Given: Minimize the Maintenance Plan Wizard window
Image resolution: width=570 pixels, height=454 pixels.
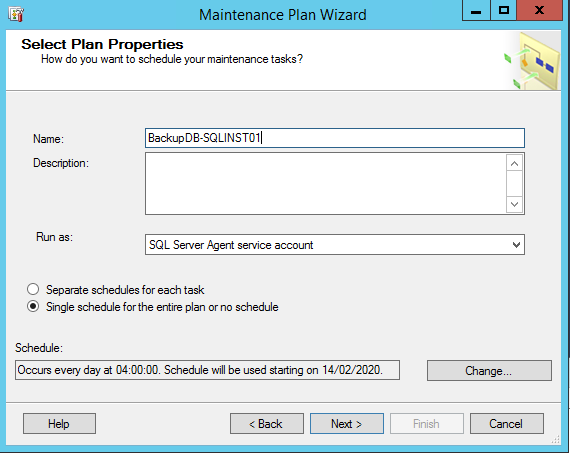Looking at the screenshot, I should tap(476, 11).
